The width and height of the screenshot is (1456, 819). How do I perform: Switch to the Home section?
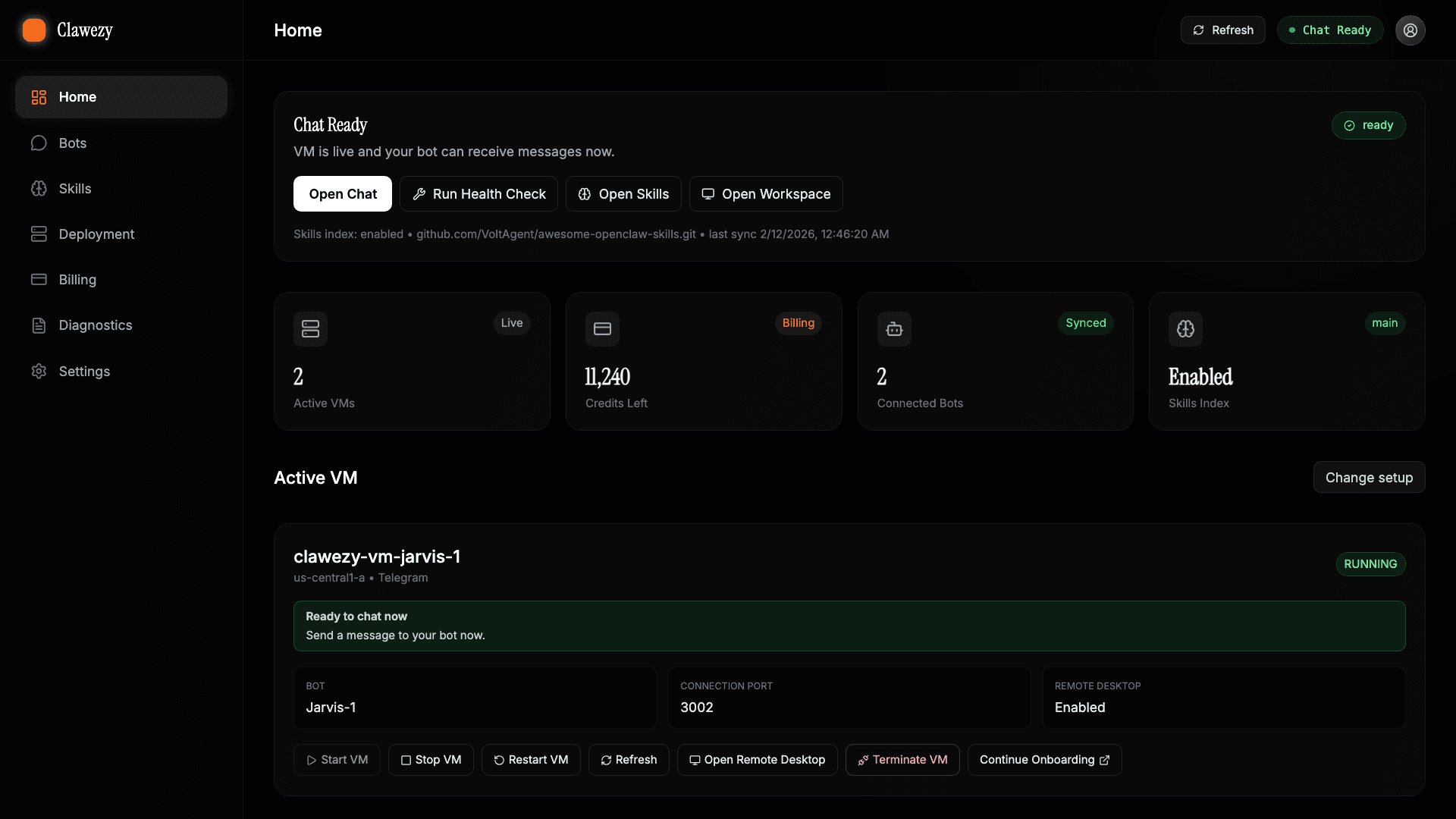(121, 96)
